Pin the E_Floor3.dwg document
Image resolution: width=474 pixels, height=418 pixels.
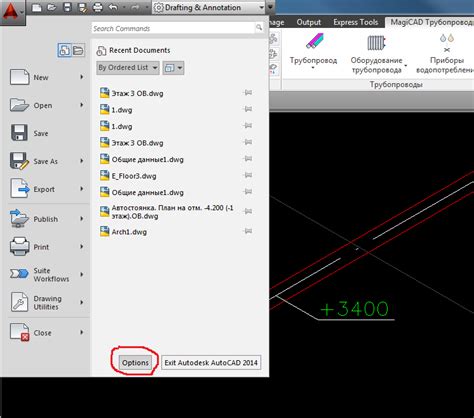click(248, 175)
